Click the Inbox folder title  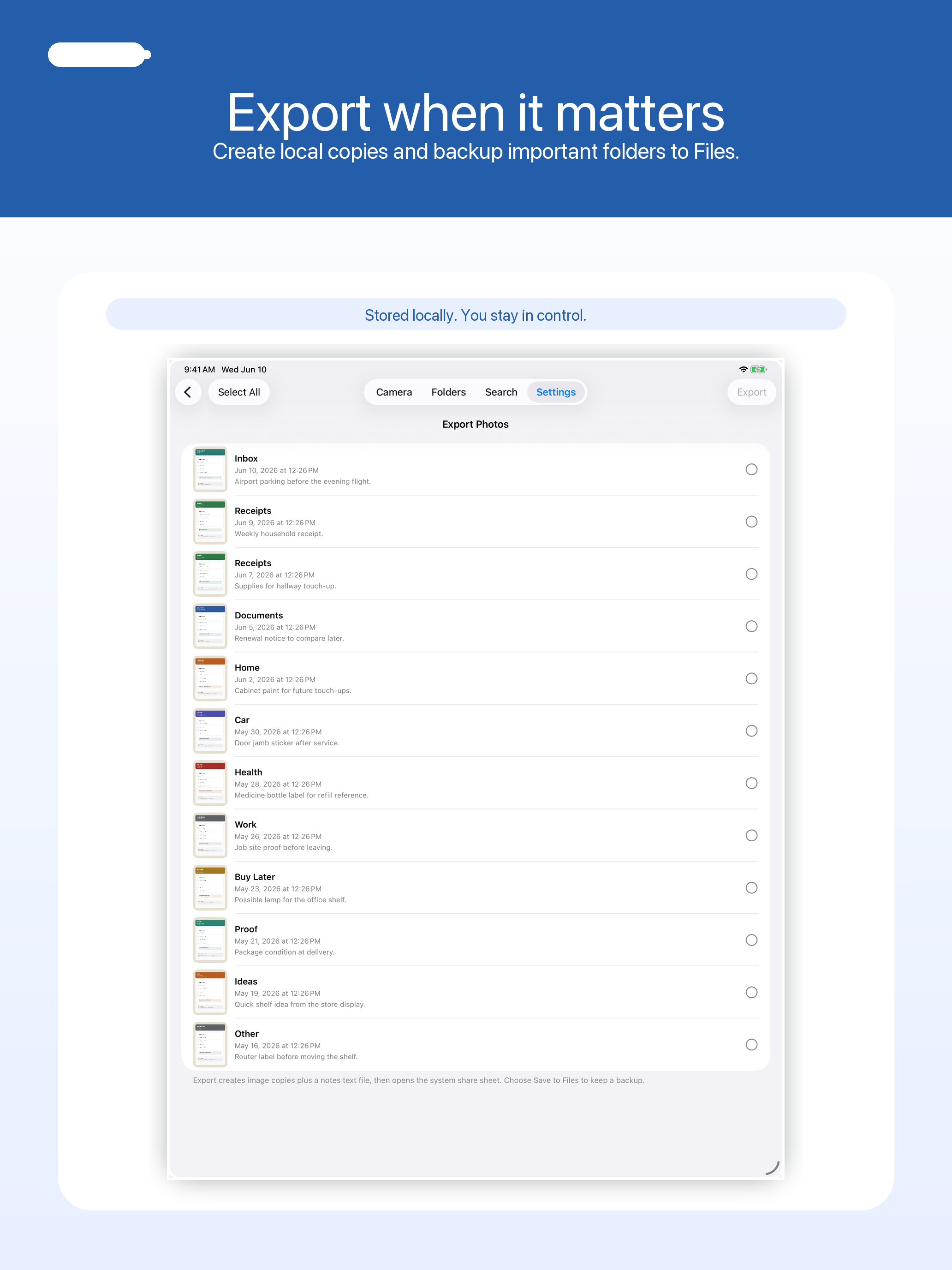(246, 458)
